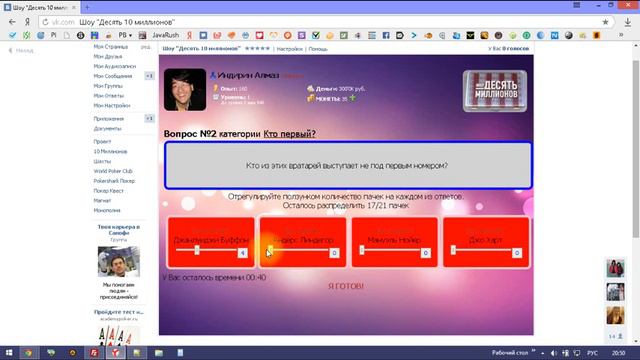This screenshot has width=640, height=360.
Task: Open the blue N bookmark icon
Action: (554, 36)
